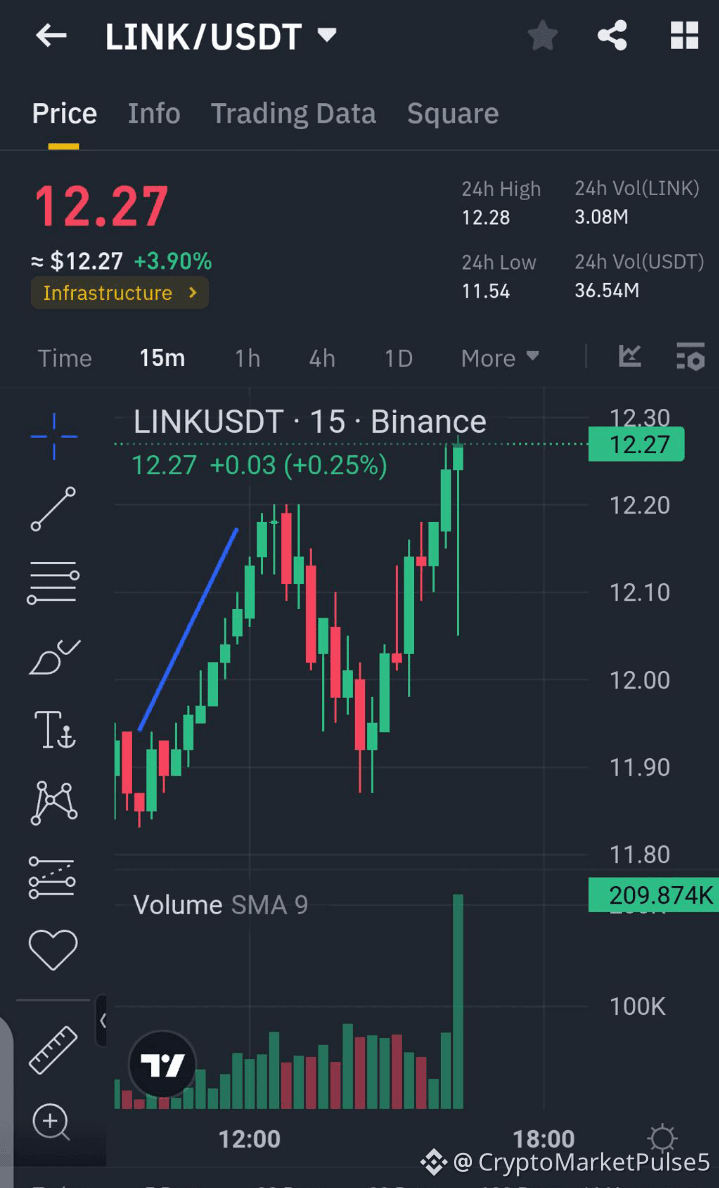Tap the +0.03 (+0.25%) candle change text
Screen dimensions: 719x1188
tap(298, 464)
